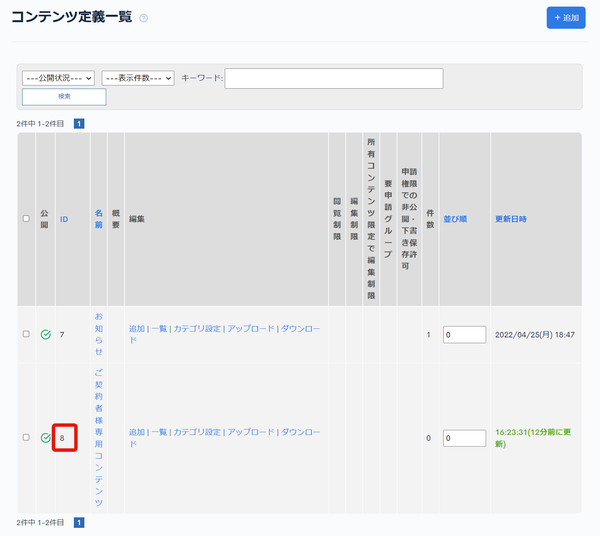Screen dimensions: 600x536
Task: Click the 申請権限での非公開・下書き保存許可 header
Action: point(409,219)
